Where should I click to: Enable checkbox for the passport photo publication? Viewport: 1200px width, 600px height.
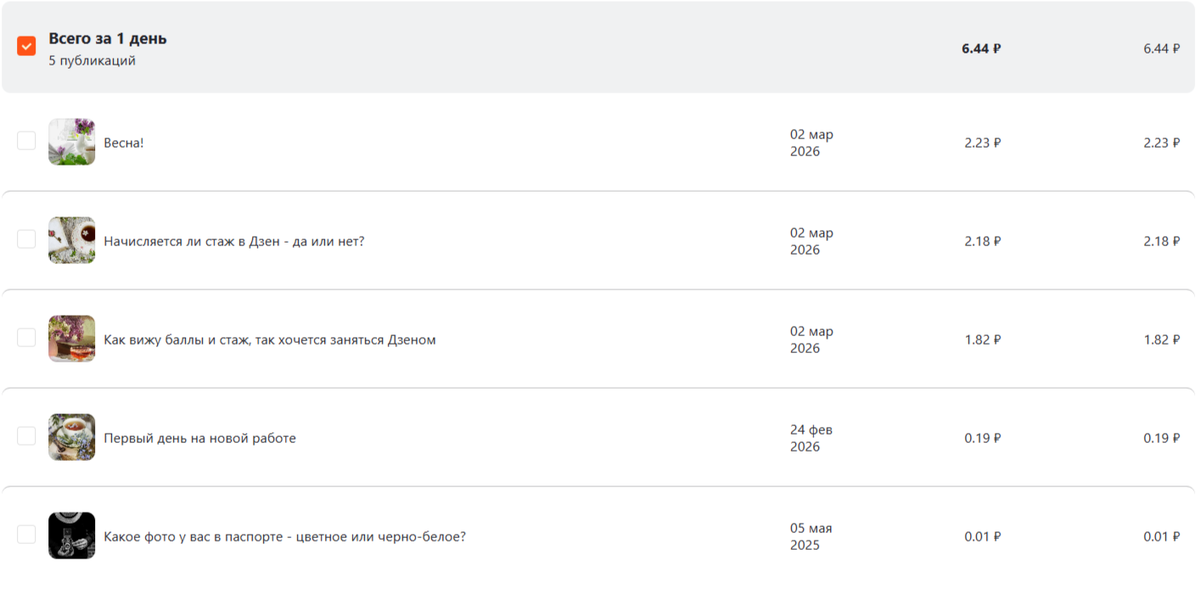[27, 535]
